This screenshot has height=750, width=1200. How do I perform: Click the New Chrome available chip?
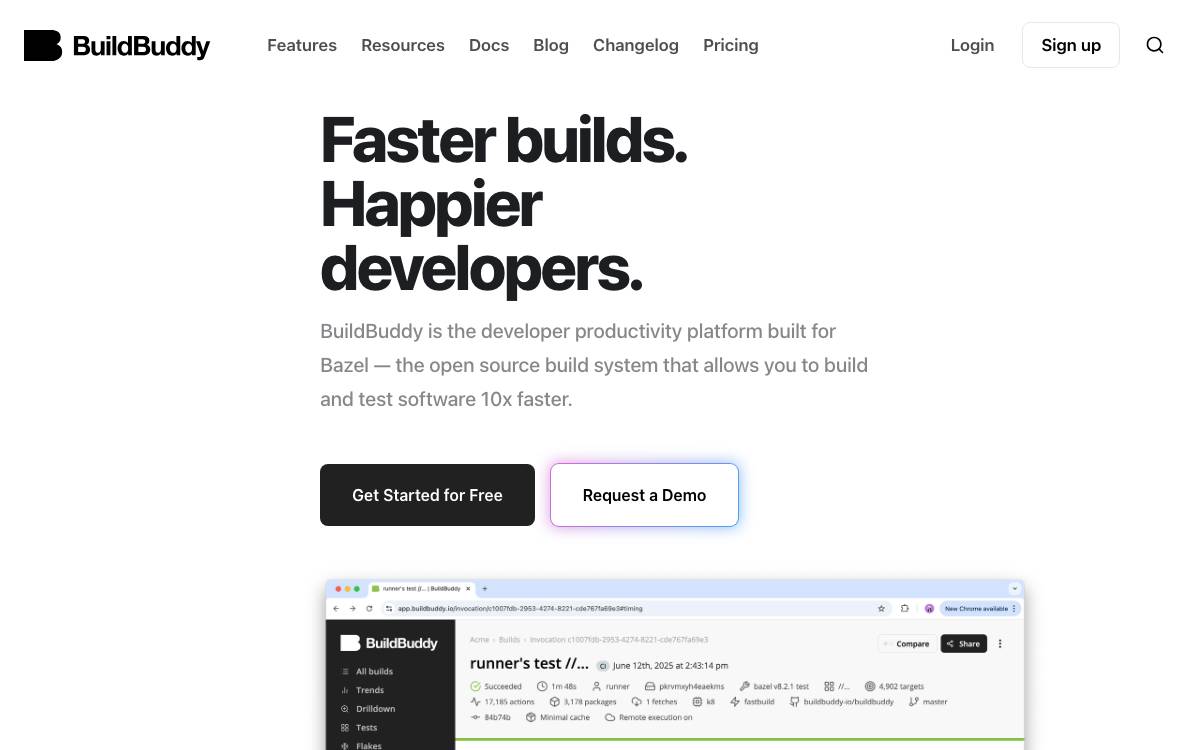click(x=979, y=608)
